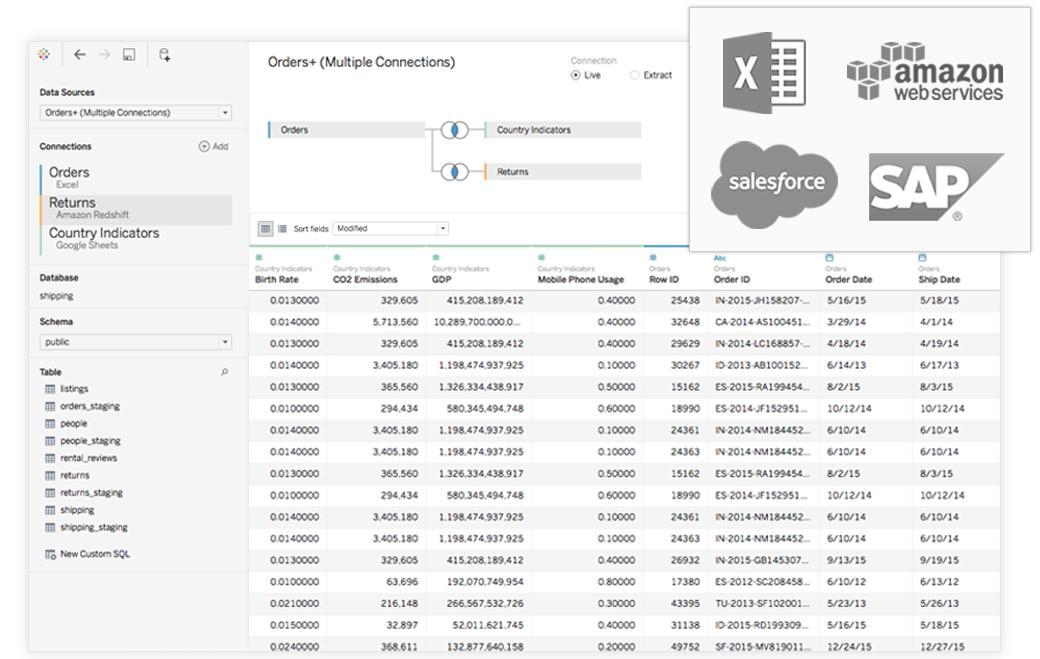Select the Extract connection radio button
This screenshot has width=1040, height=659.
(634, 76)
